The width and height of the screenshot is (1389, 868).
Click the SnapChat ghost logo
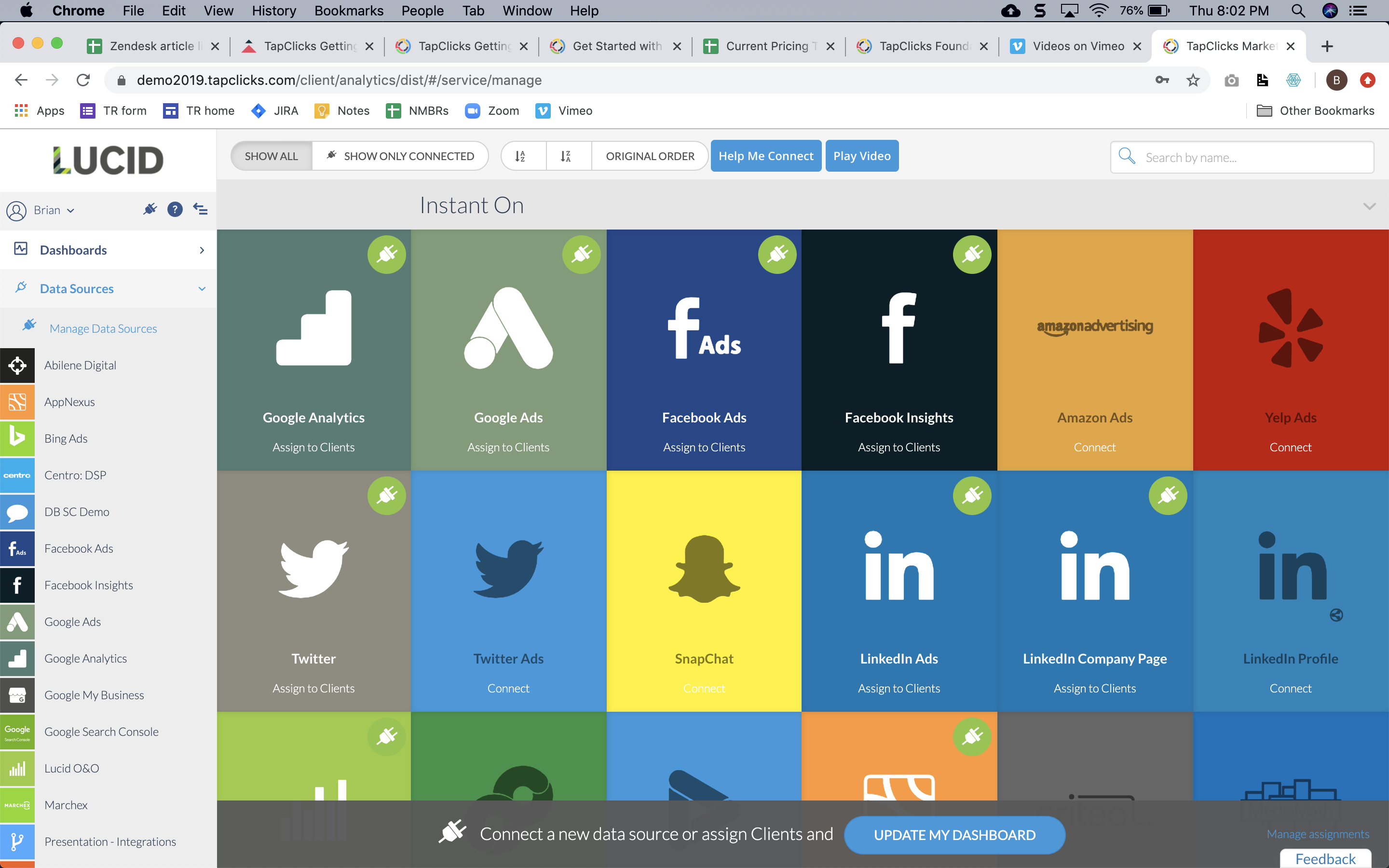pyautogui.click(x=704, y=569)
